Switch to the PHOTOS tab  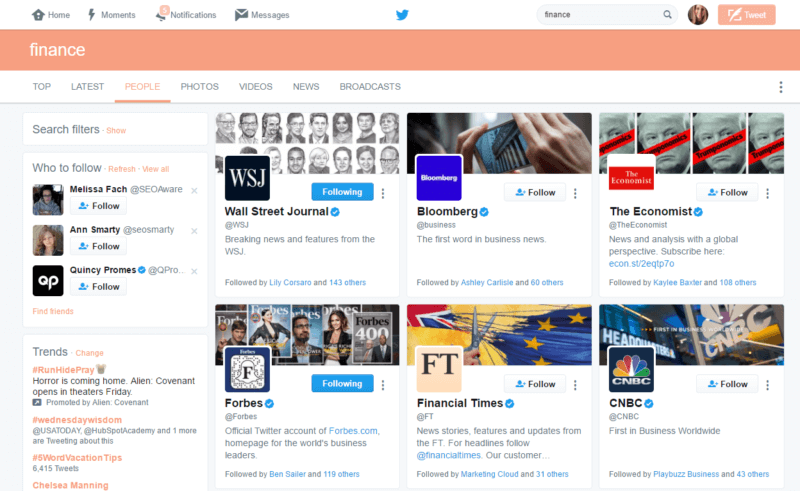coord(199,87)
